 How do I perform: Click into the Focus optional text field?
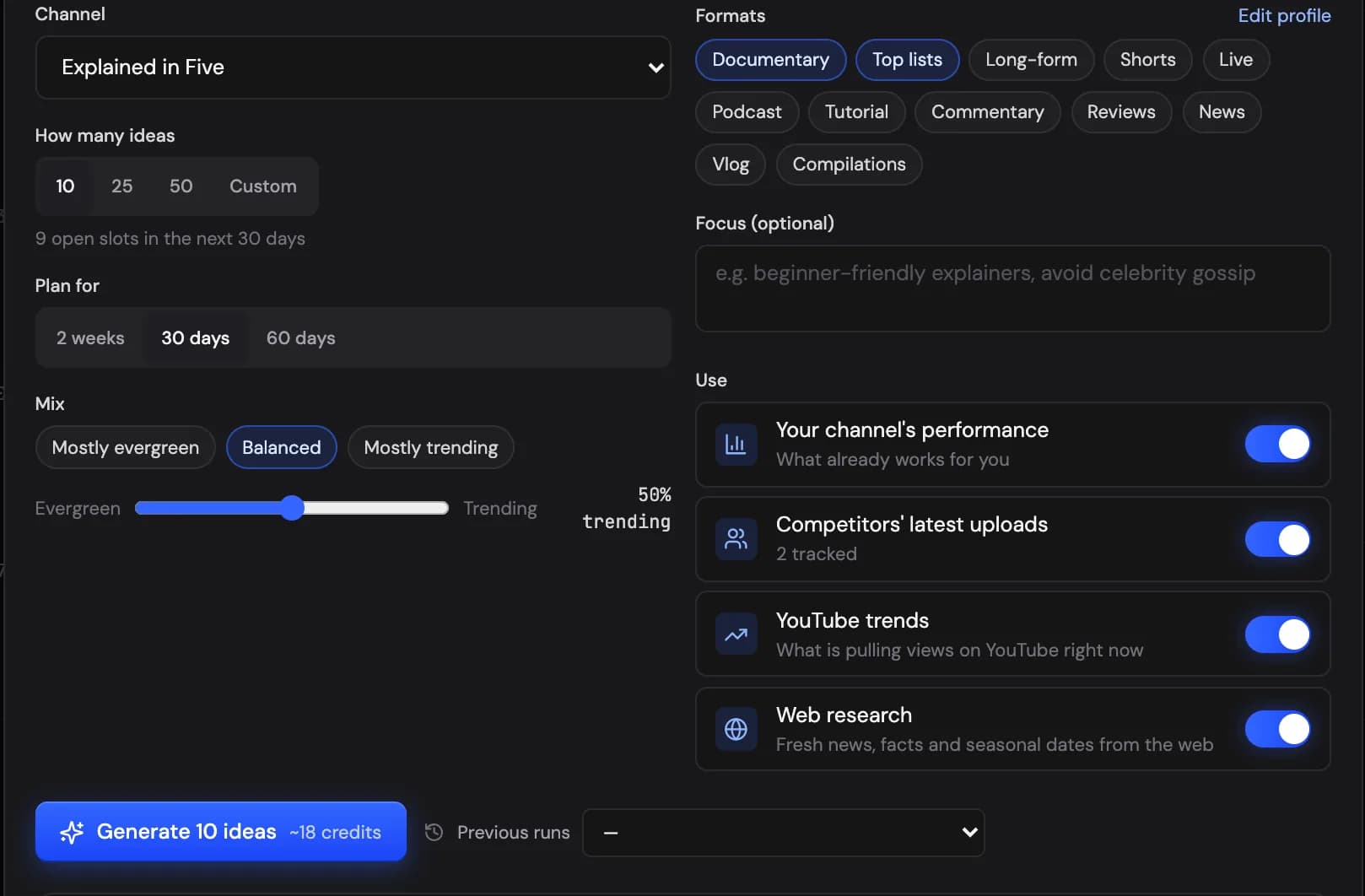tap(1012, 289)
